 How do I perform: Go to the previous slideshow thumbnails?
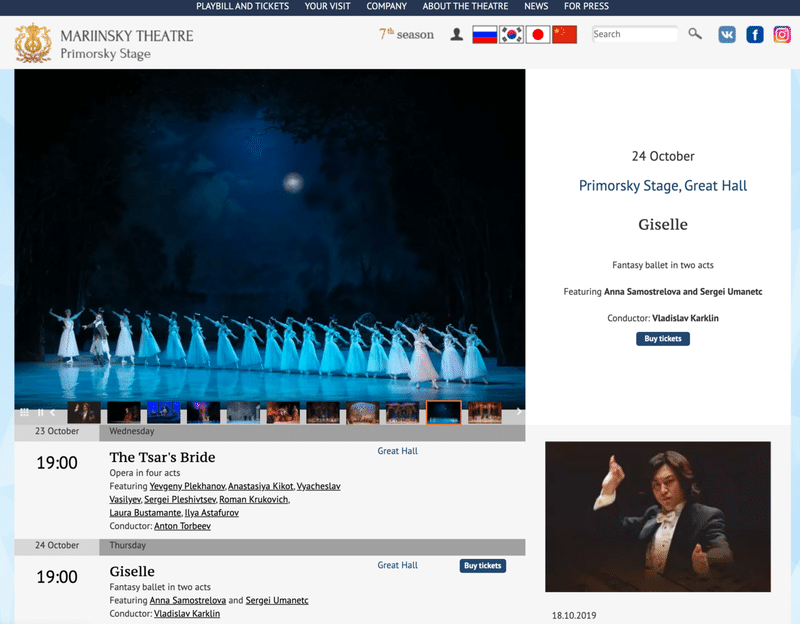click(53, 412)
